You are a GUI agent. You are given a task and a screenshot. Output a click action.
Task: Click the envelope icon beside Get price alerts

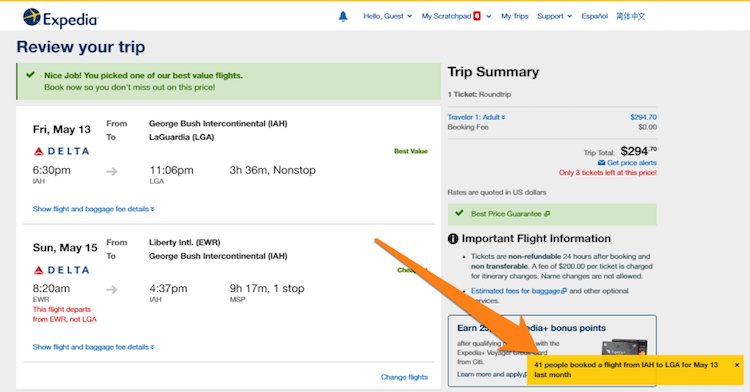pos(601,163)
